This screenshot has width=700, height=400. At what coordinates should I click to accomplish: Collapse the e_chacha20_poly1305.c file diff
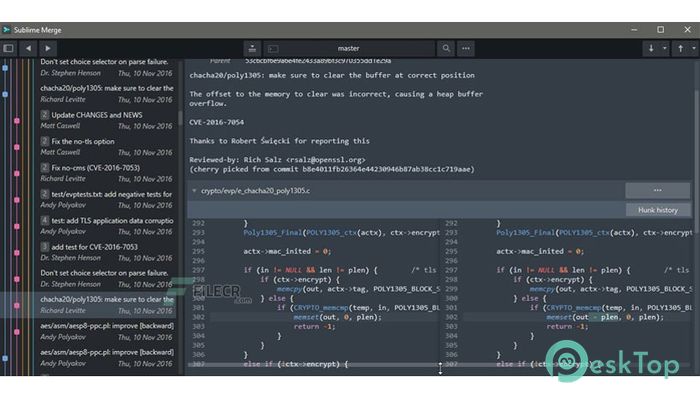(x=194, y=191)
